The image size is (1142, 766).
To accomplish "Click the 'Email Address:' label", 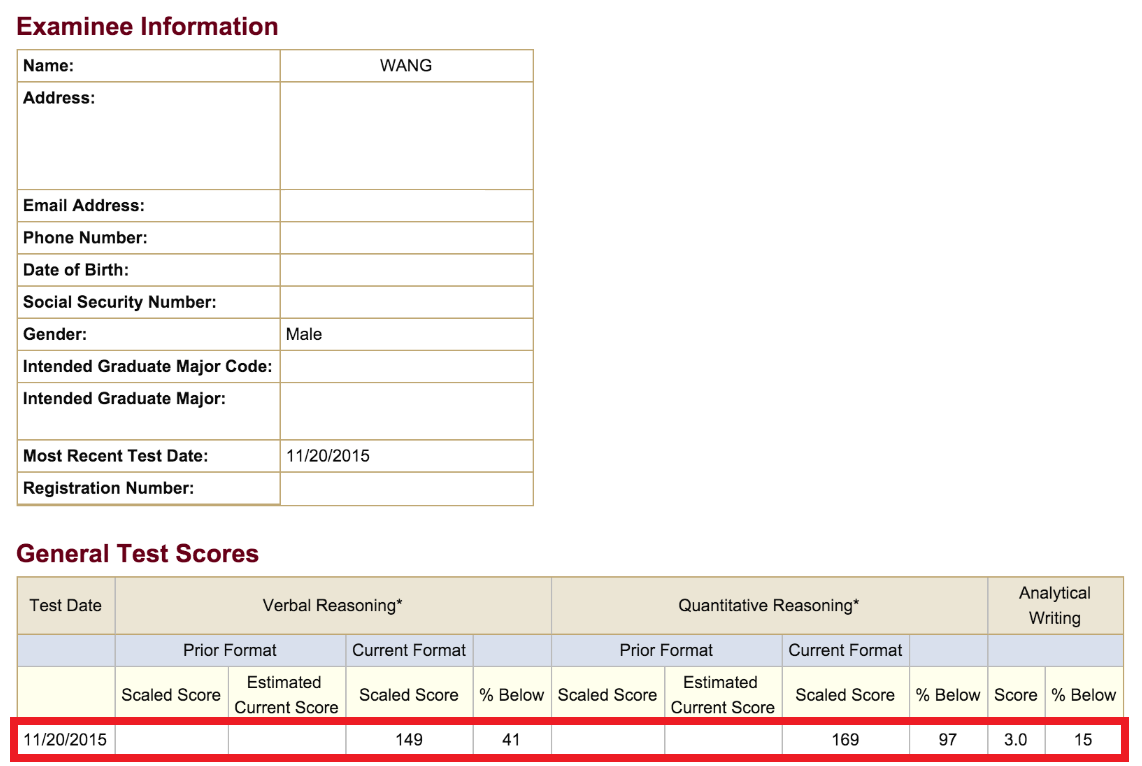I will [x=84, y=205].
